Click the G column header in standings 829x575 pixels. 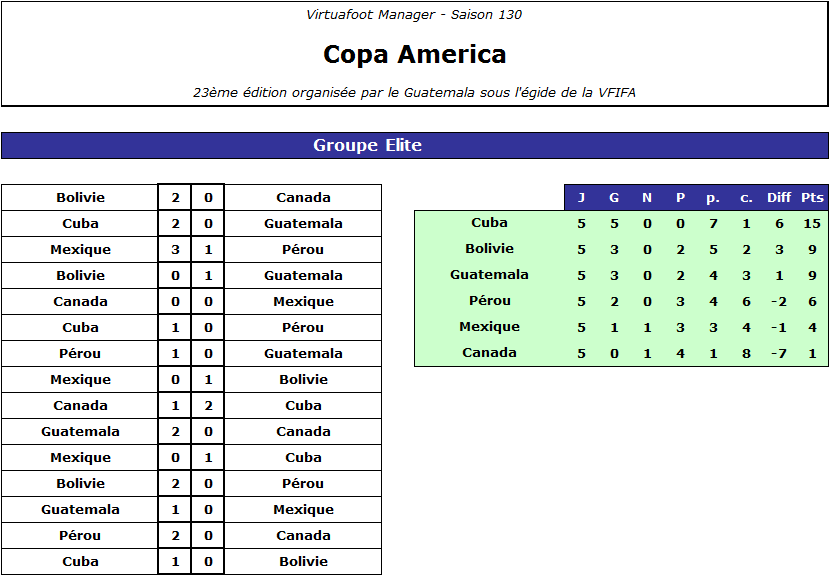pyautogui.click(x=614, y=198)
